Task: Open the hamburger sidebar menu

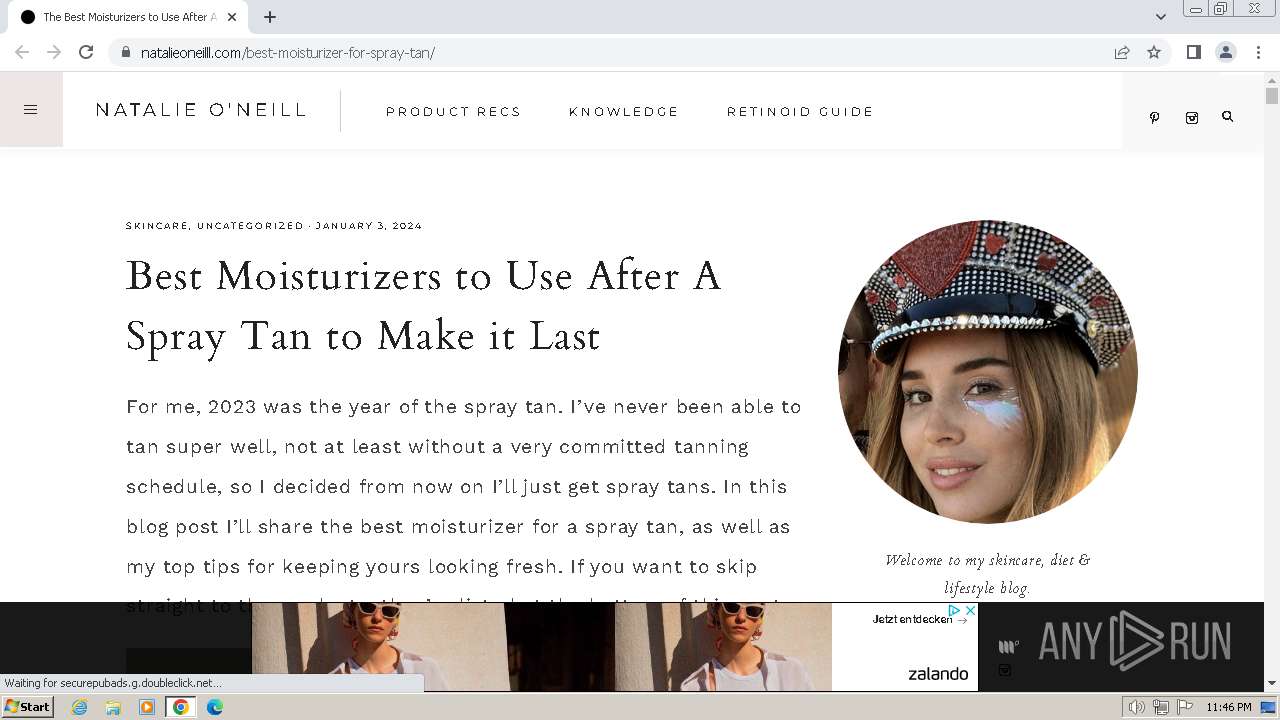Action: tap(30, 110)
